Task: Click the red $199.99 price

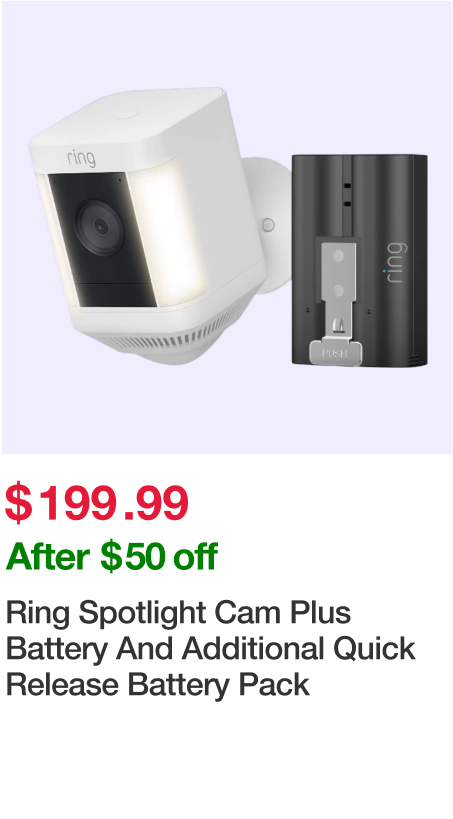Action: click(96, 503)
